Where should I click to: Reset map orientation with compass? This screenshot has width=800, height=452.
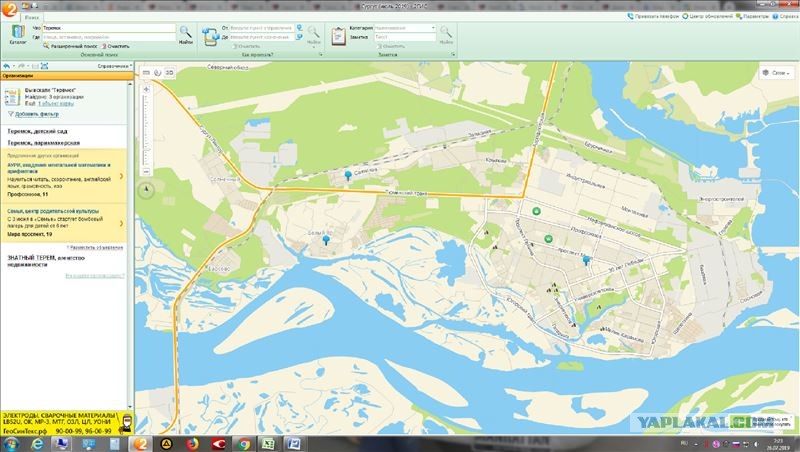(146, 190)
